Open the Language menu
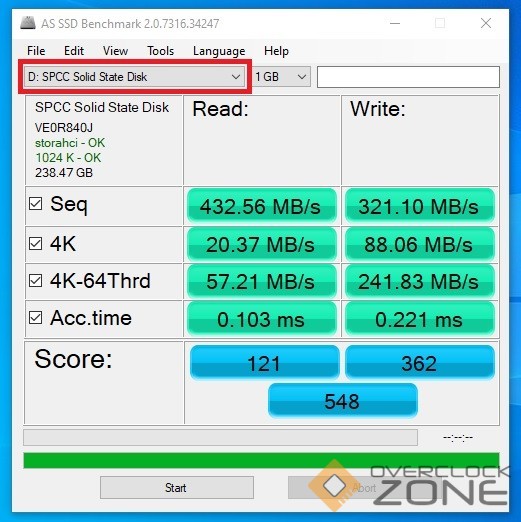 tap(219, 51)
